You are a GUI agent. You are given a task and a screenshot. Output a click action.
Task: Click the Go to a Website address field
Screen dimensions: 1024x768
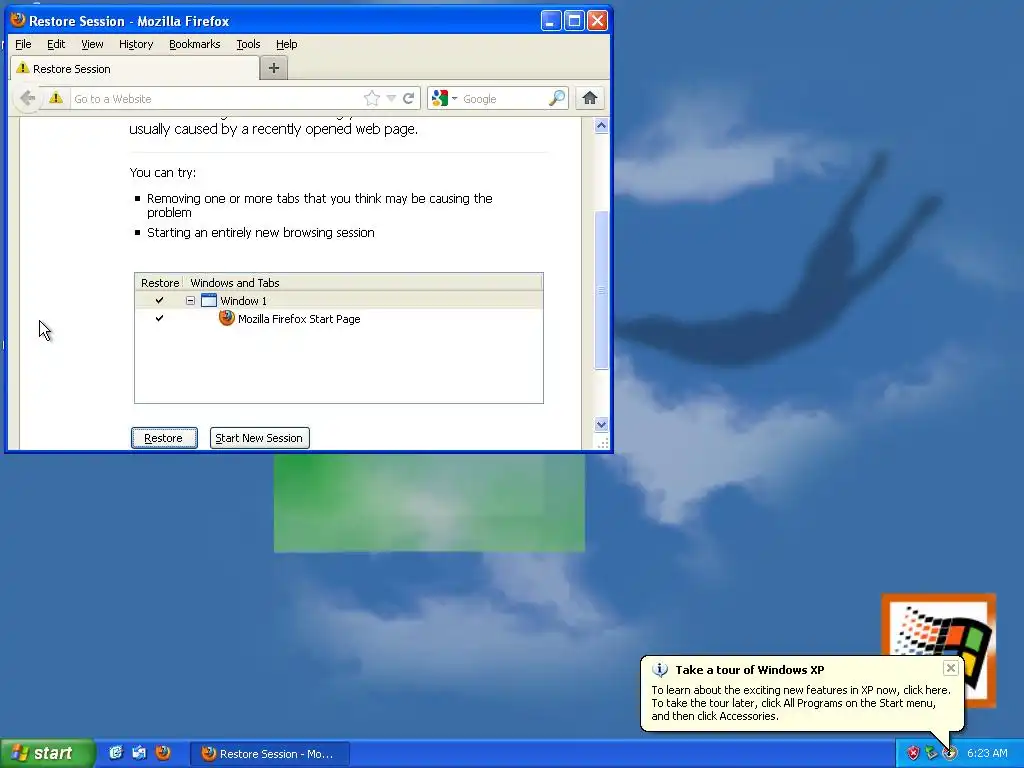coord(216,99)
